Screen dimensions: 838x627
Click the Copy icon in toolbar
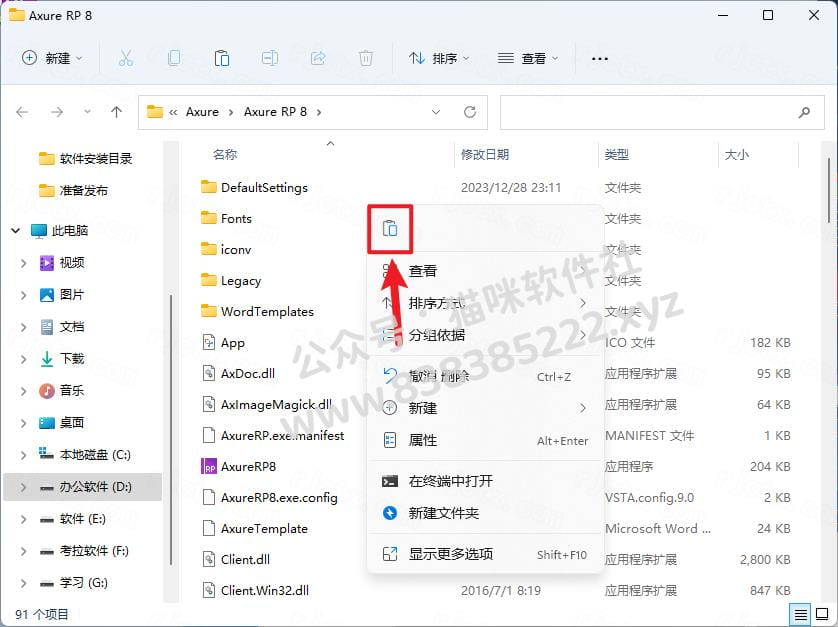(174, 58)
